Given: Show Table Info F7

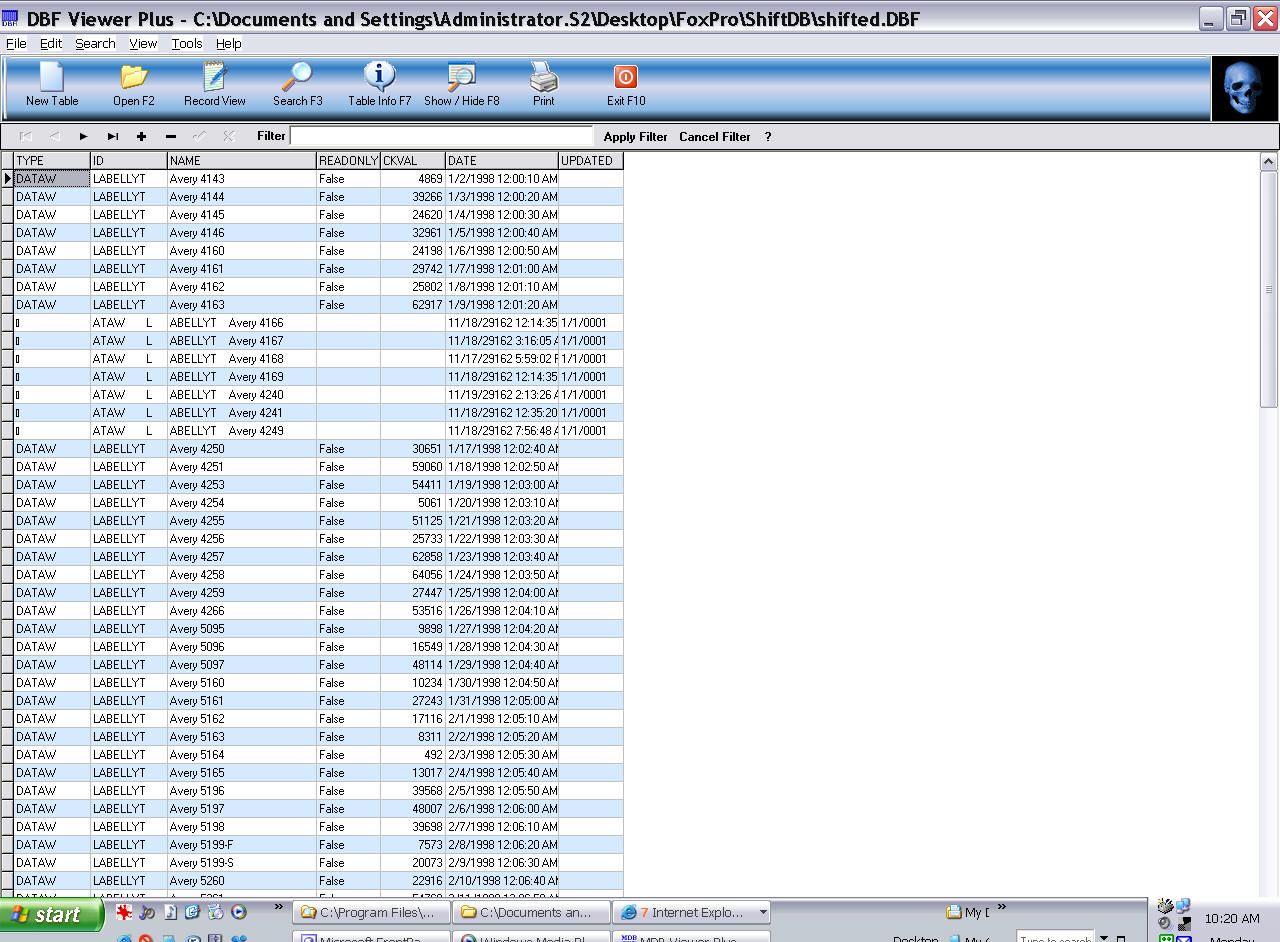Looking at the screenshot, I should (379, 78).
